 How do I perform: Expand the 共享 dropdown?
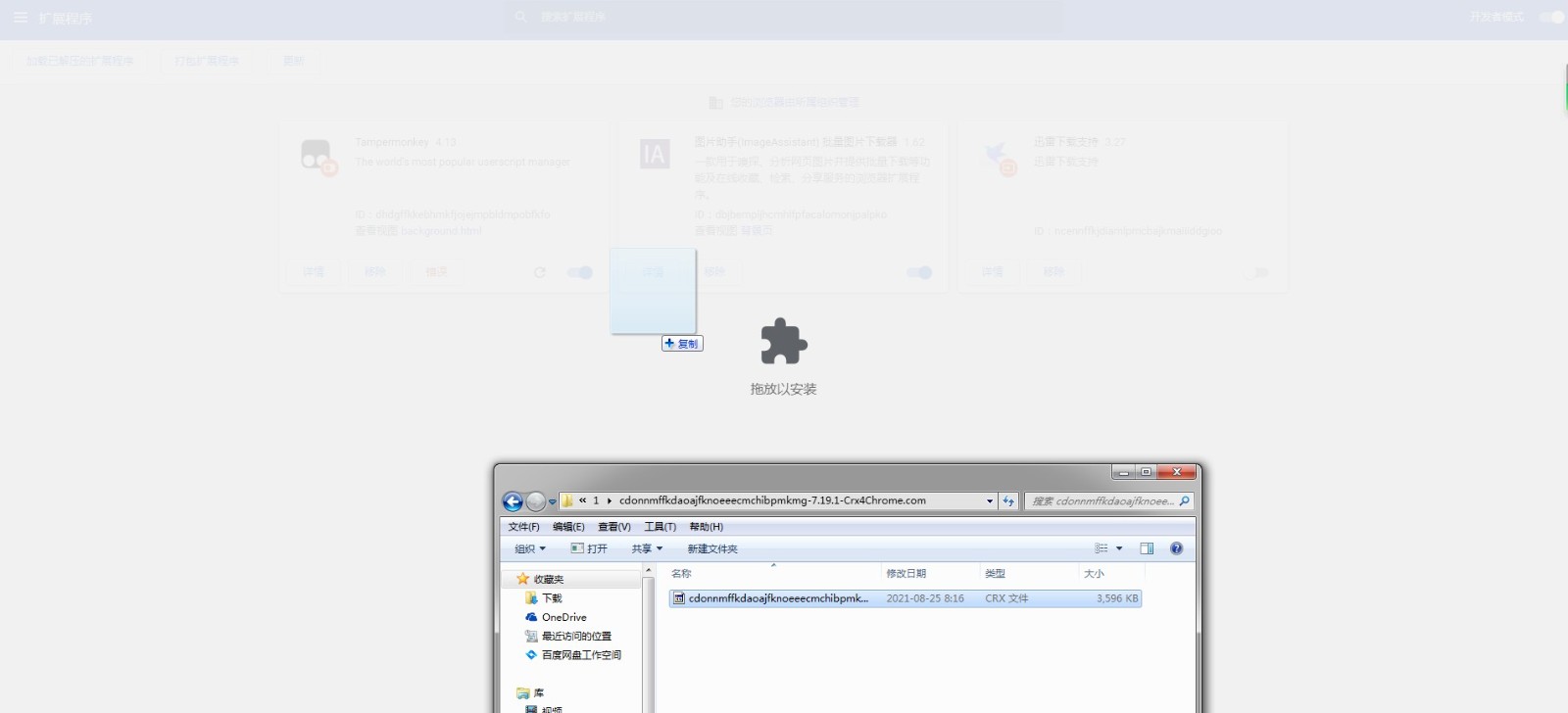(x=647, y=548)
